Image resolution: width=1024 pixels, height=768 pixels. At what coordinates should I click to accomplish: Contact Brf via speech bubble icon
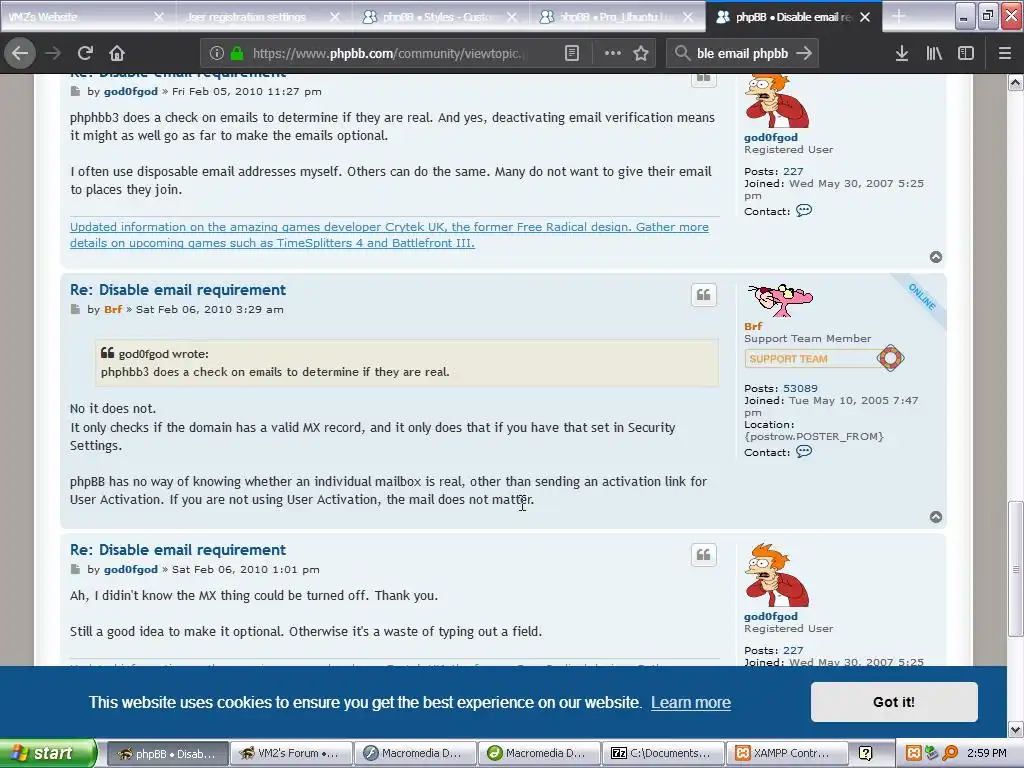pos(804,451)
